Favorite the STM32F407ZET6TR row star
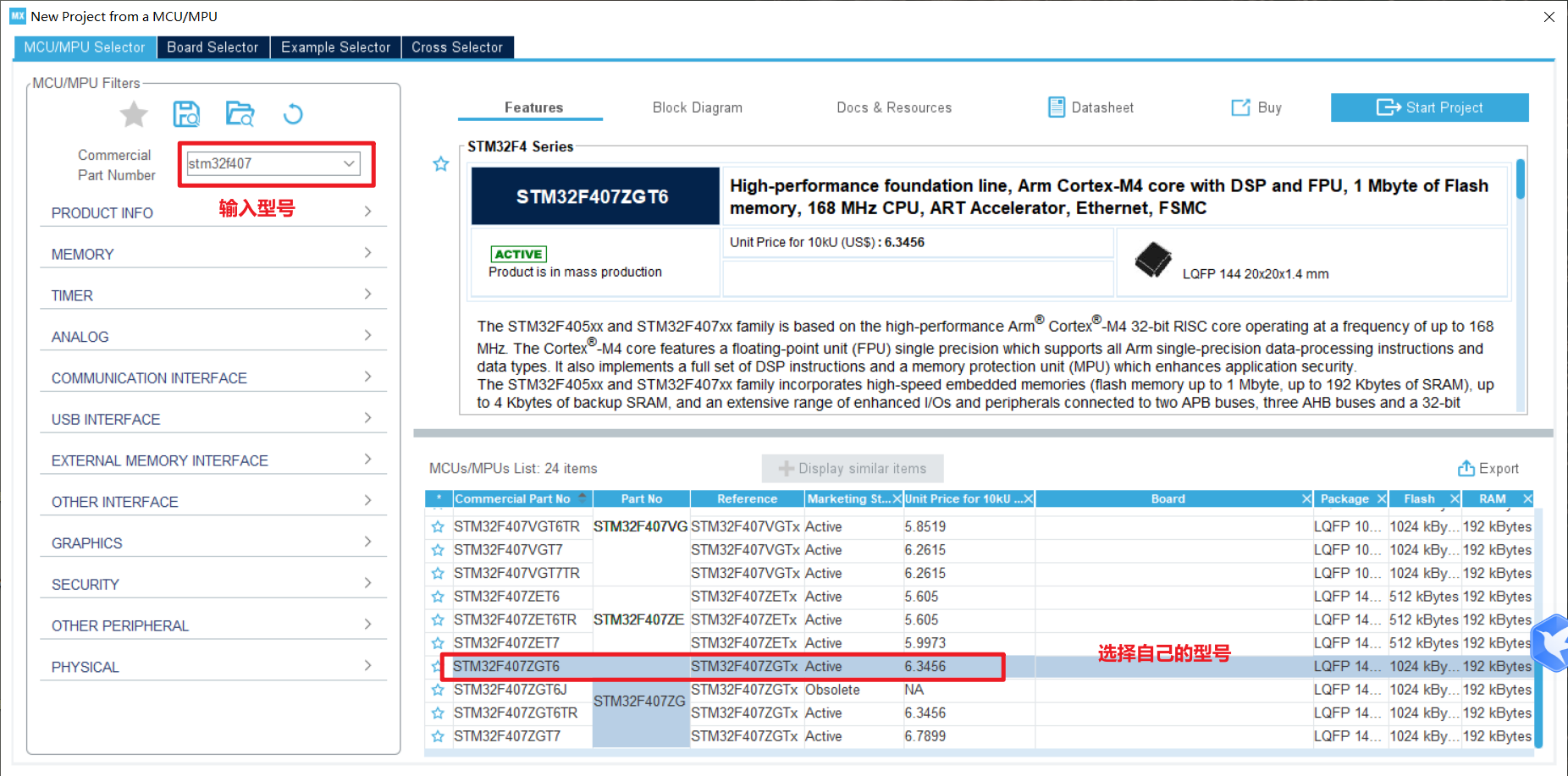The image size is (1568, 776). (438, 620)
